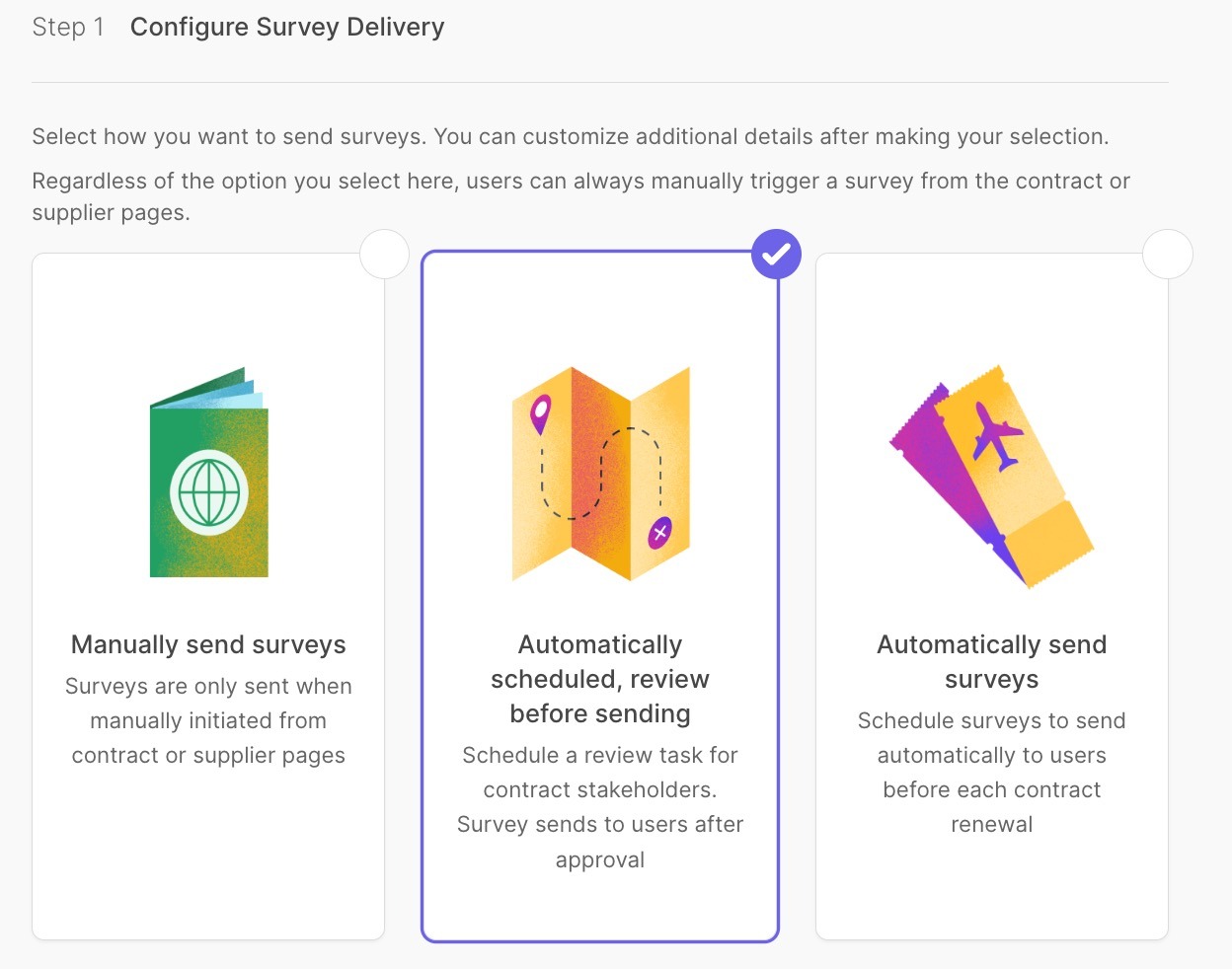Screen dimensions: 1232x969
Task: Click the "Select how you want to send surveys" text
Action: [x=570, y=136]
